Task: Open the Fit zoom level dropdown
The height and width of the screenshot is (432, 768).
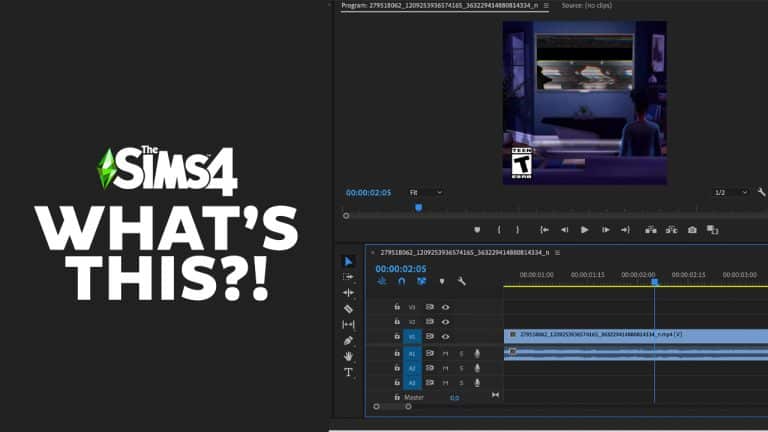Action: point(426,192)
